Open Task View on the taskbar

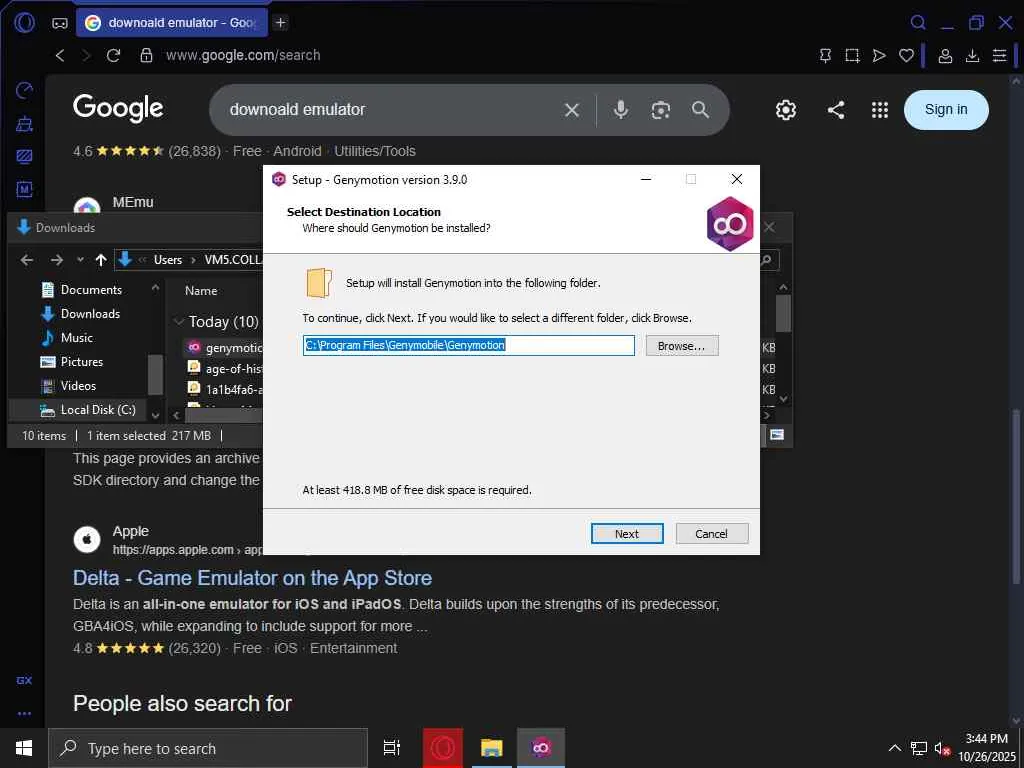tap(392, 748)
